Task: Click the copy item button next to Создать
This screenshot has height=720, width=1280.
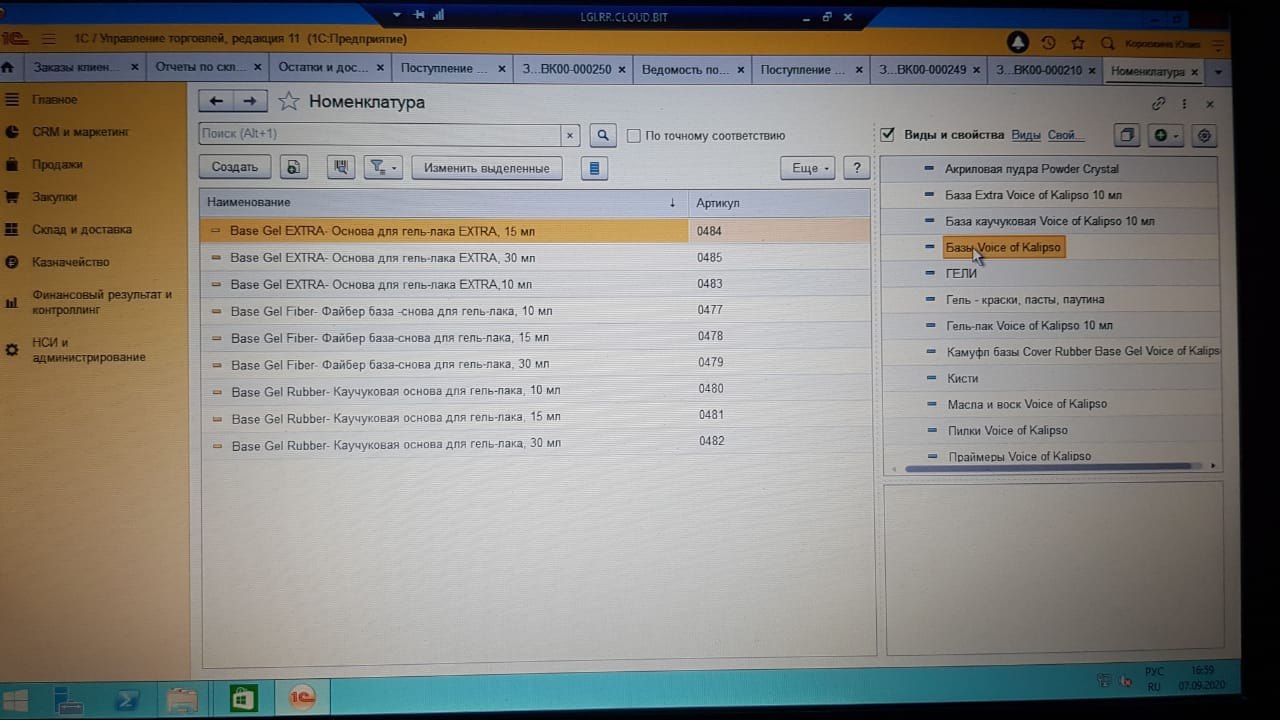Action: 293,168
